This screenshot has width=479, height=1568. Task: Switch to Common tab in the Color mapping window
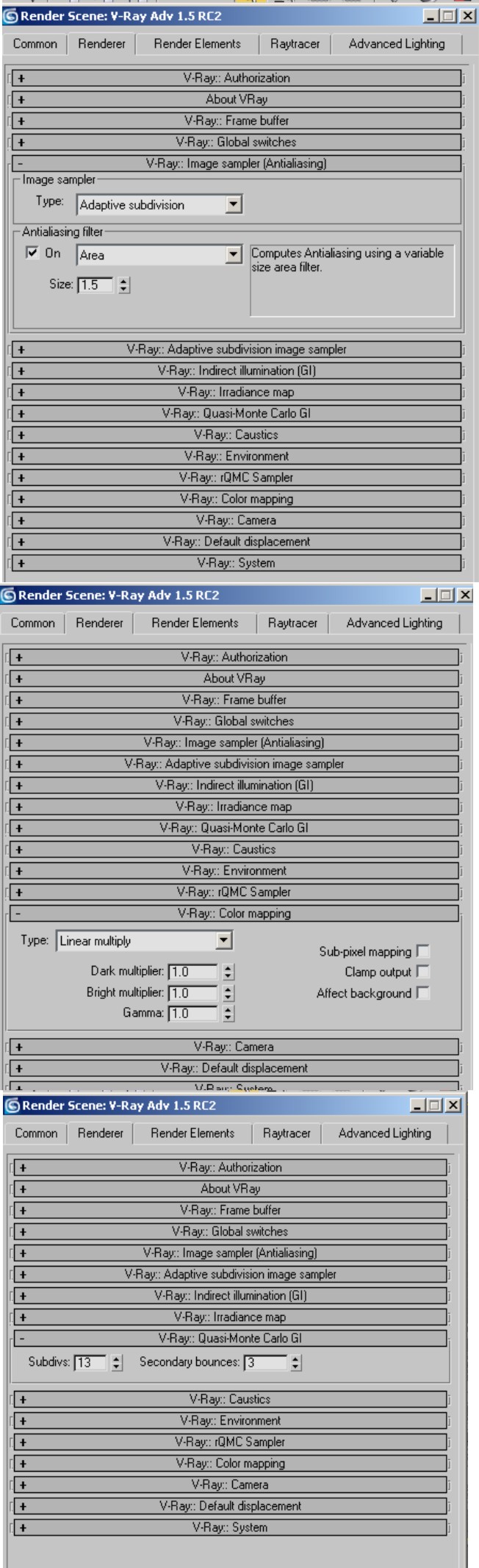(33, 623)
